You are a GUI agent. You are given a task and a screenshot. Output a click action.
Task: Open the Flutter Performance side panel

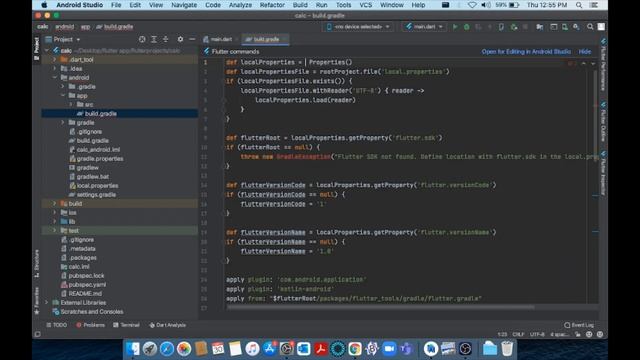603,64
